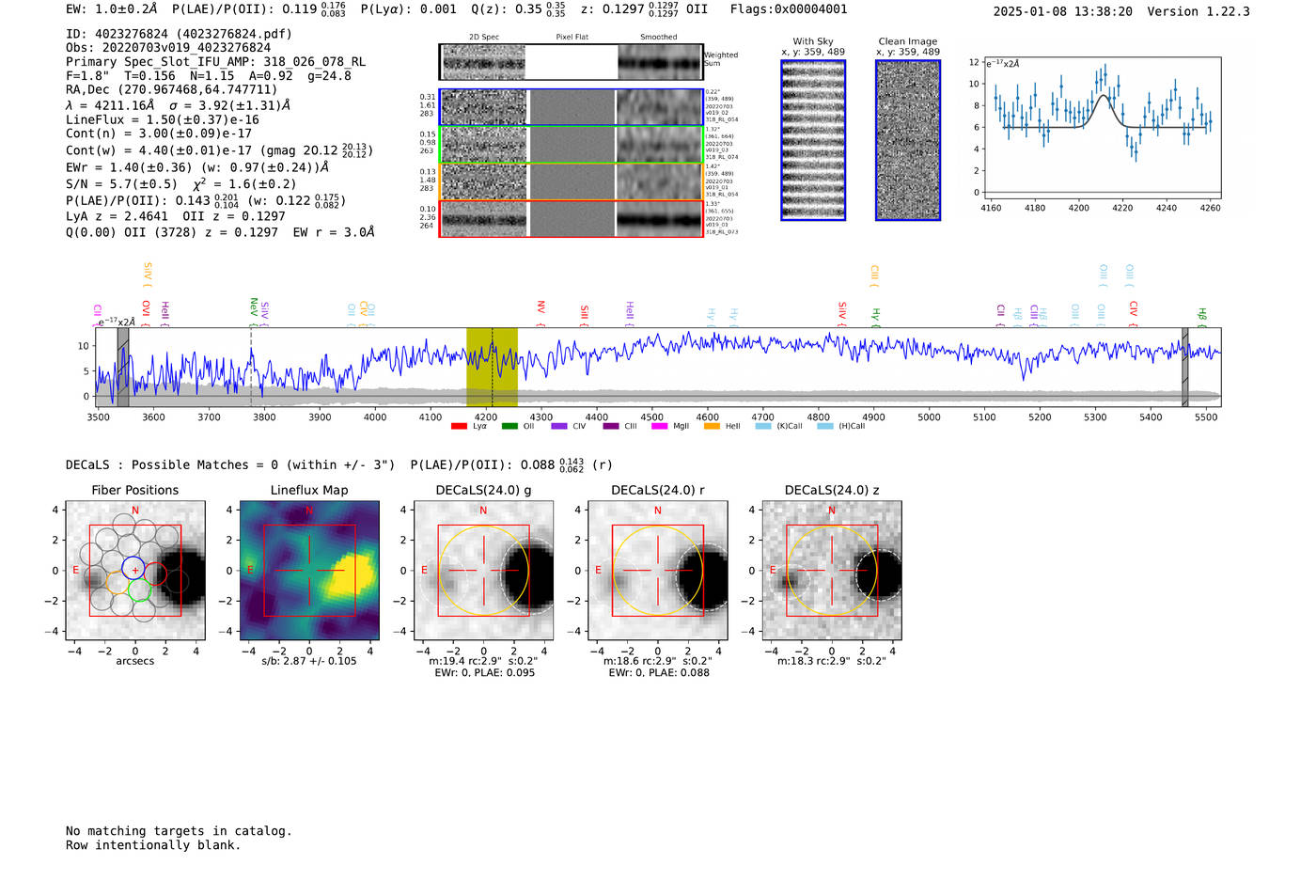Image resolution: width=1316 pixels, height=896 pixels.
Task: Click the yellow highlighted region in full spectrum
Action: (x=492, y=367)
